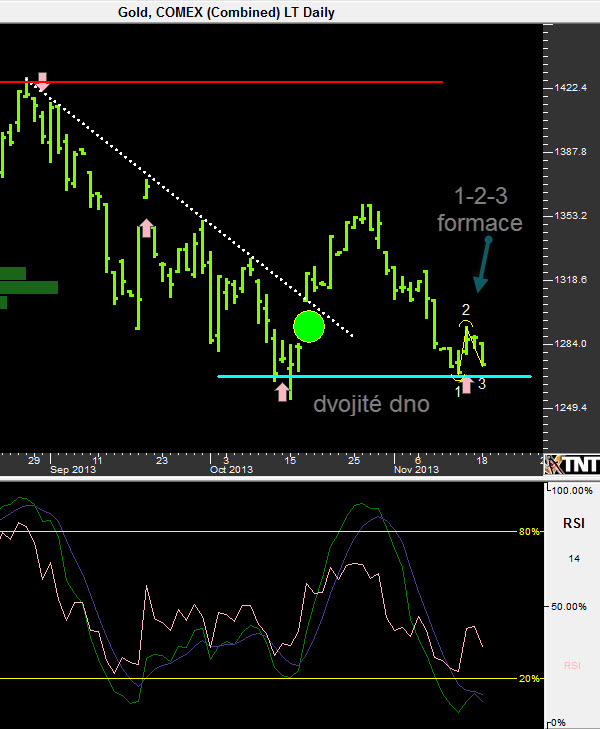
Task: Select the longest dark green bar at left
Action: [29, 287]
